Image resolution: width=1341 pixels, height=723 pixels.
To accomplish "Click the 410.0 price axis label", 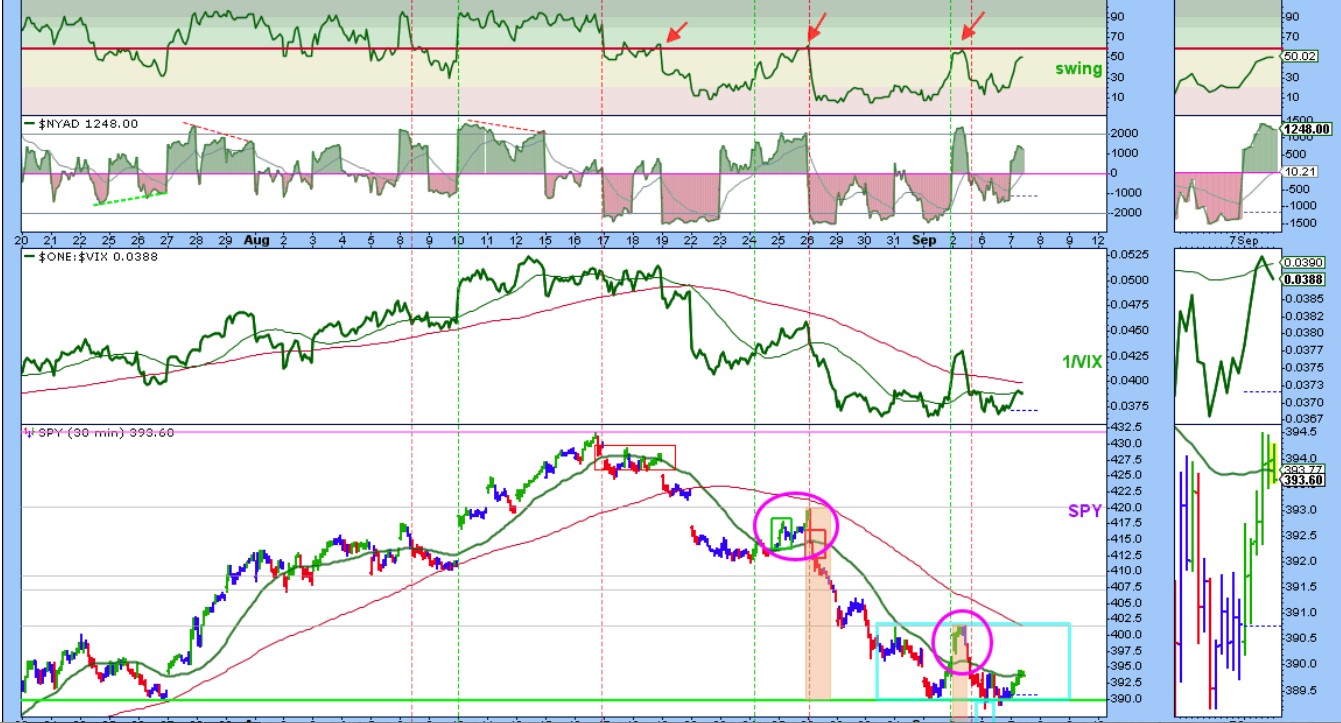I will coord(1128,571).
